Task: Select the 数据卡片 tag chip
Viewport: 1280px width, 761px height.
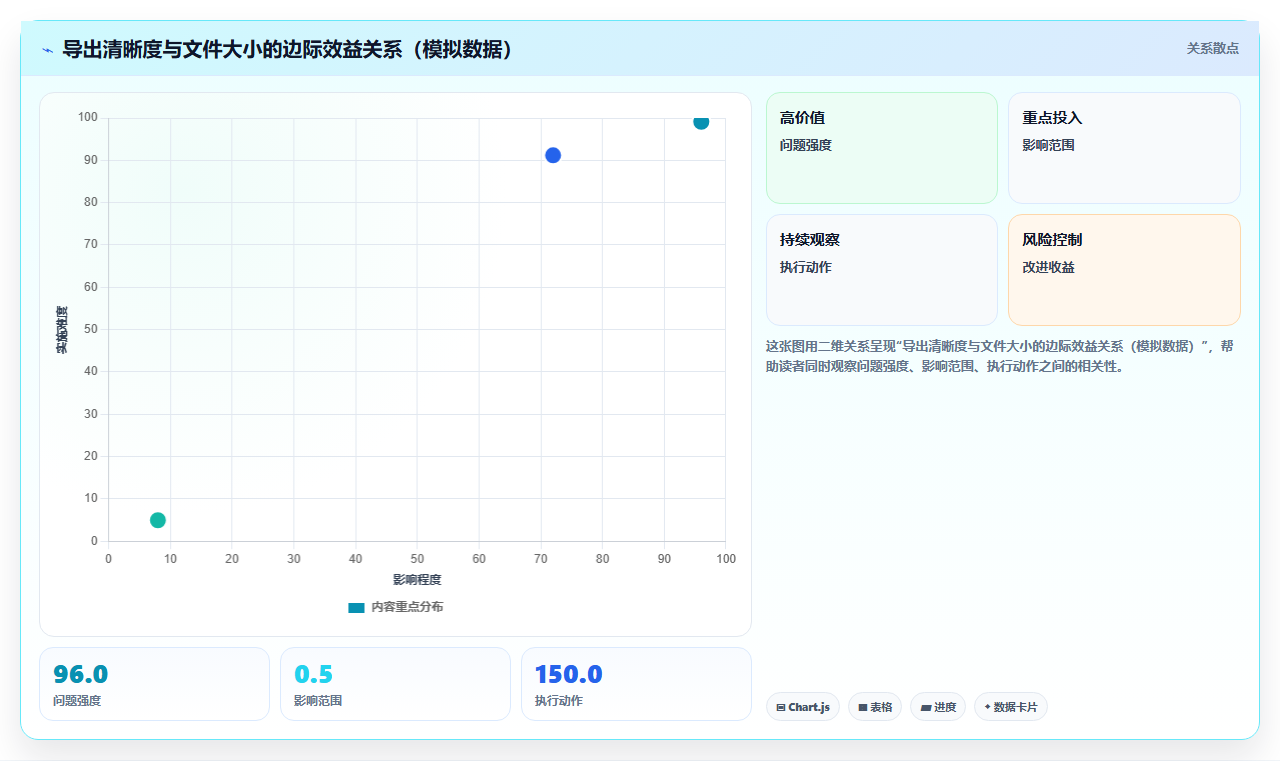Action: click(x=1010, y=707)
